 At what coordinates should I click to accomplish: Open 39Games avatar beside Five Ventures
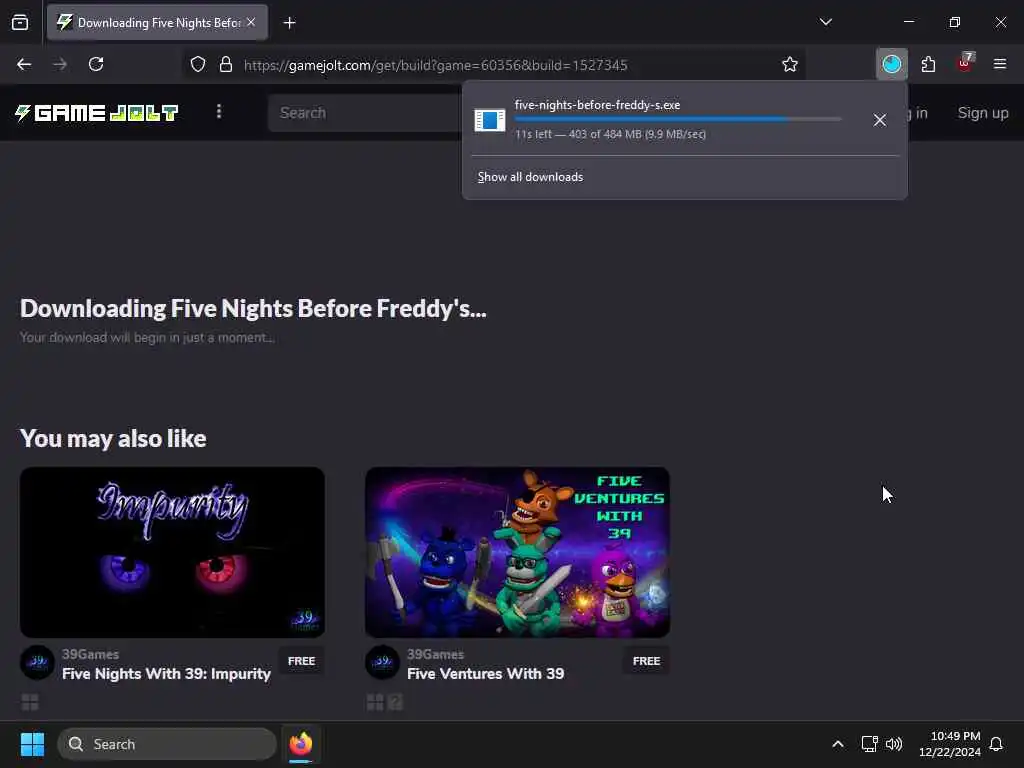382,663
